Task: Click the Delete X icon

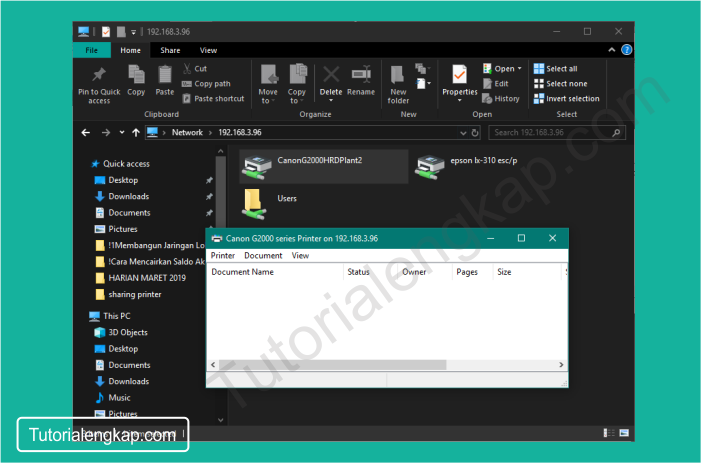Action: coord(331,75)
